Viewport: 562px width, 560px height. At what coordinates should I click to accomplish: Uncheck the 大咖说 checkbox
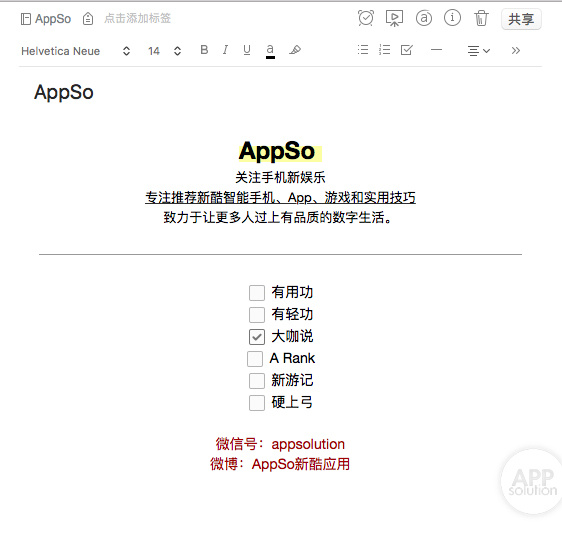257,337
